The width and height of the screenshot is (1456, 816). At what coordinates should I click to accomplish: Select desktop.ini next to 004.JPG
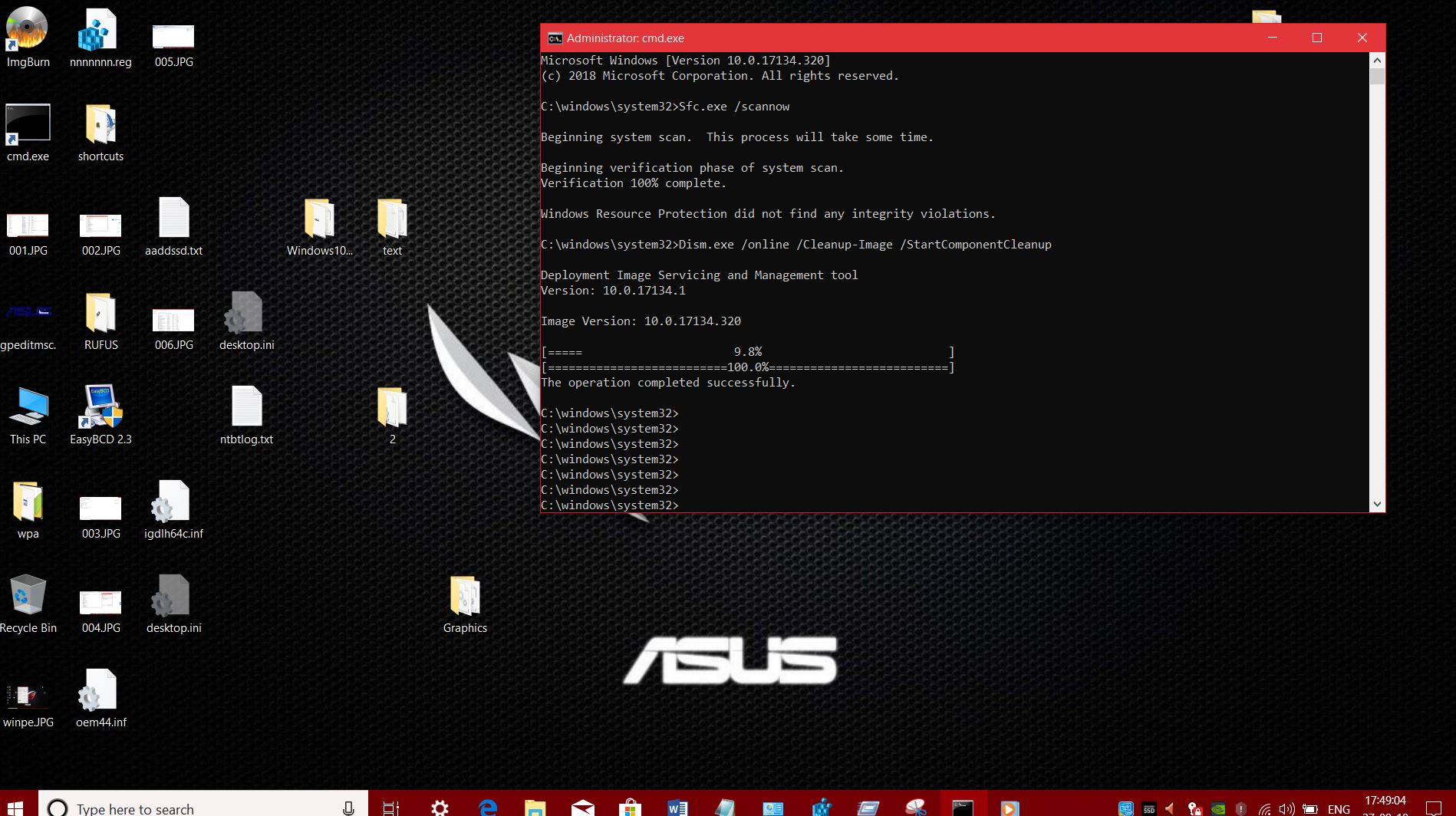[x=173, y=604]
